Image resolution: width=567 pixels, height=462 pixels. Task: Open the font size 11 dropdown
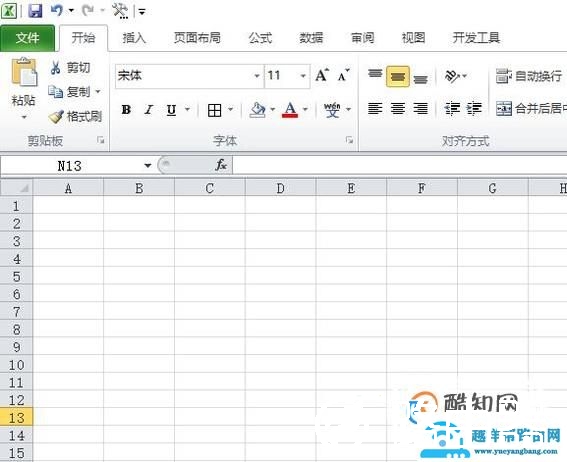pos(303,76)
